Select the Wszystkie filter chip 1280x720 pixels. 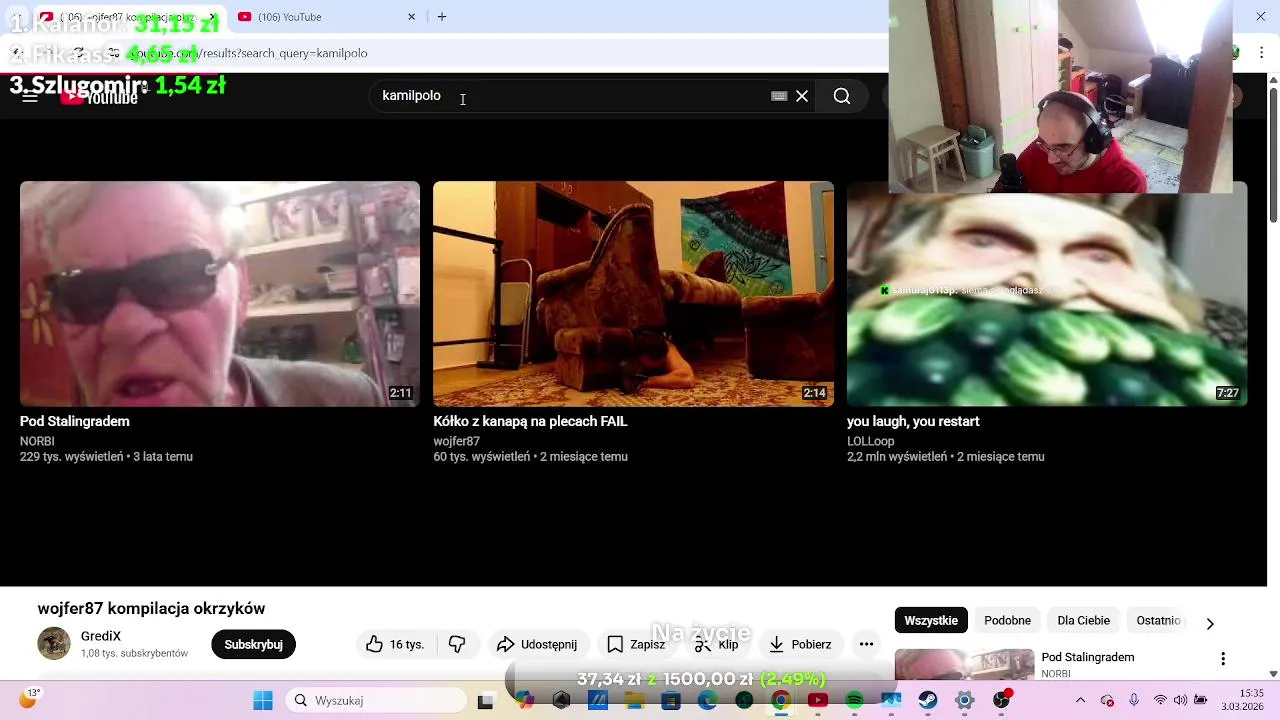click(931, 620)
